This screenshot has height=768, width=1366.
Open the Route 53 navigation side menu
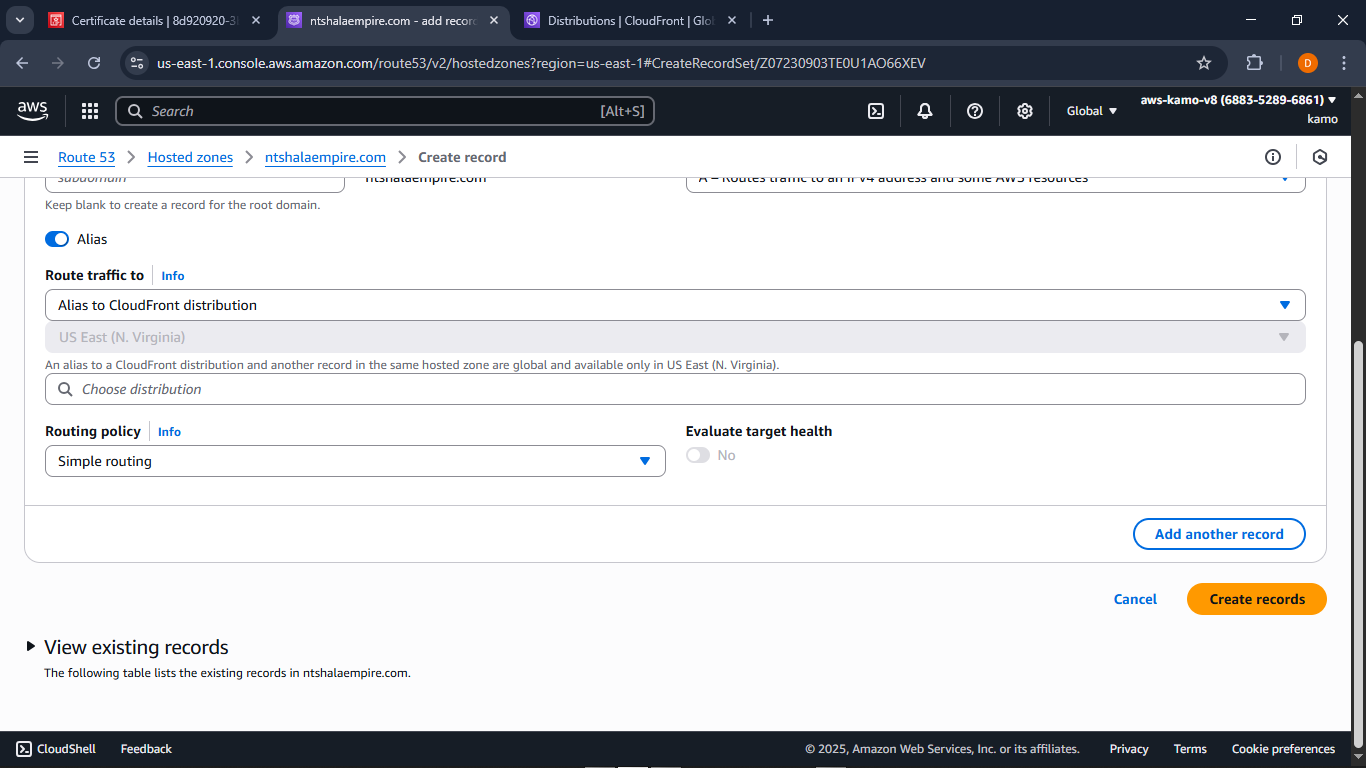[x=31, y=157]
